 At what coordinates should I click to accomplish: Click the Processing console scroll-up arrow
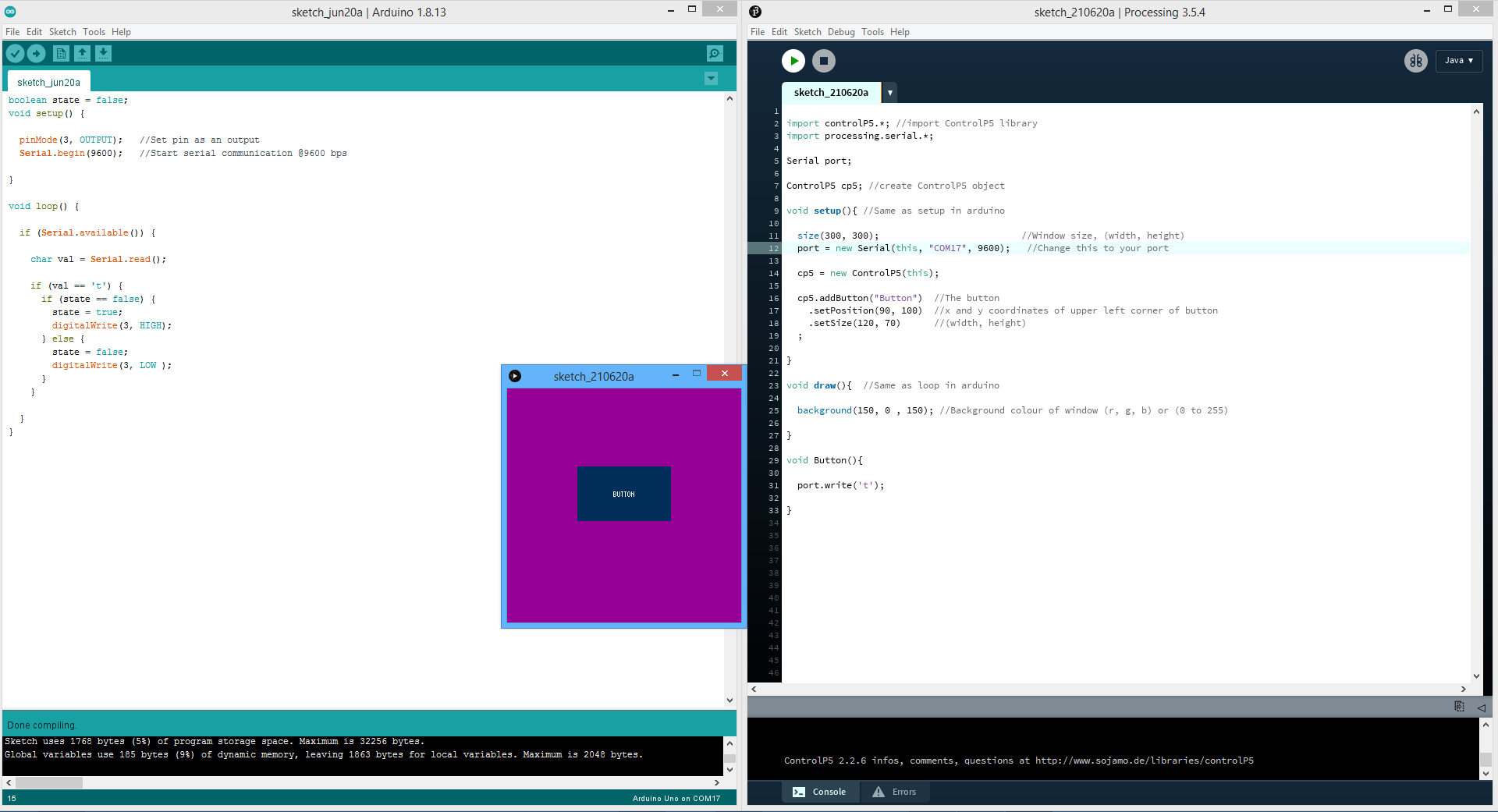click(1486, 725)
